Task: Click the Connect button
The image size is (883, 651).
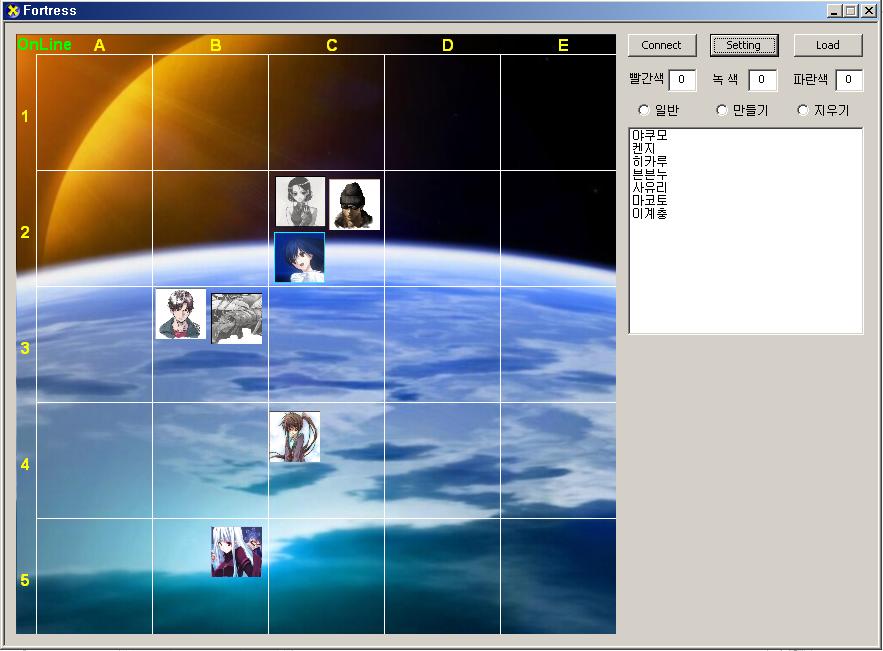Action: click(662, 45)
